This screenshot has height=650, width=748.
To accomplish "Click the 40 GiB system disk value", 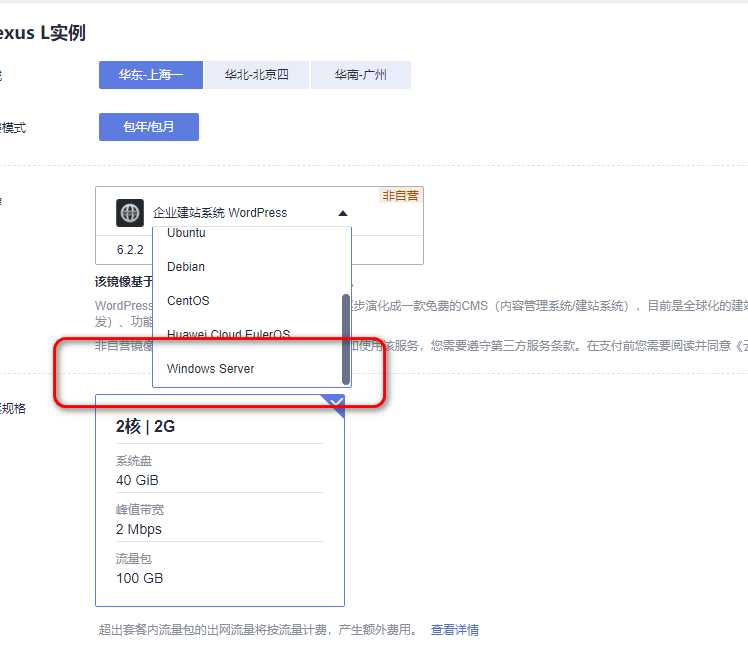I will [137, 480].
